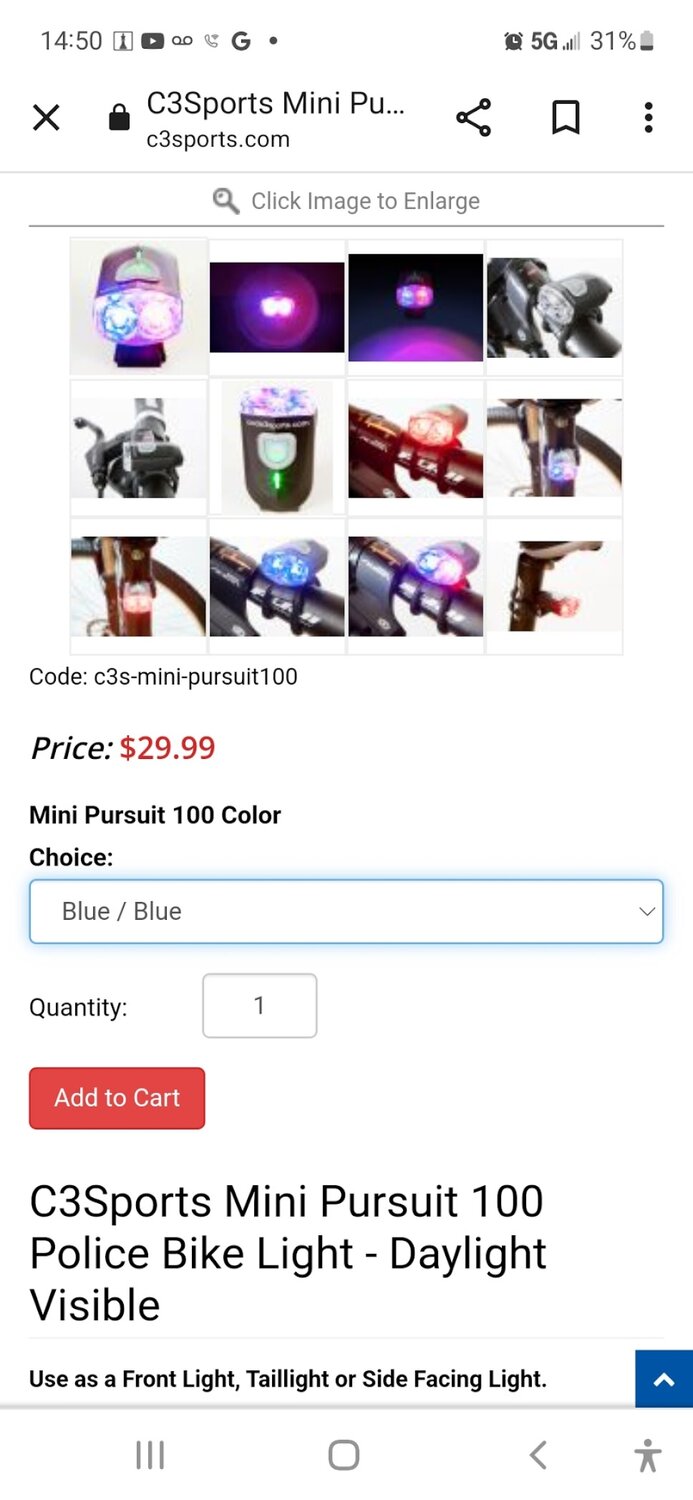The height and width of the screenshot is (1500, 693).
Task: Click the dropdown chevron on color choice
Action: pyautogui.click(x=647, y=911)
